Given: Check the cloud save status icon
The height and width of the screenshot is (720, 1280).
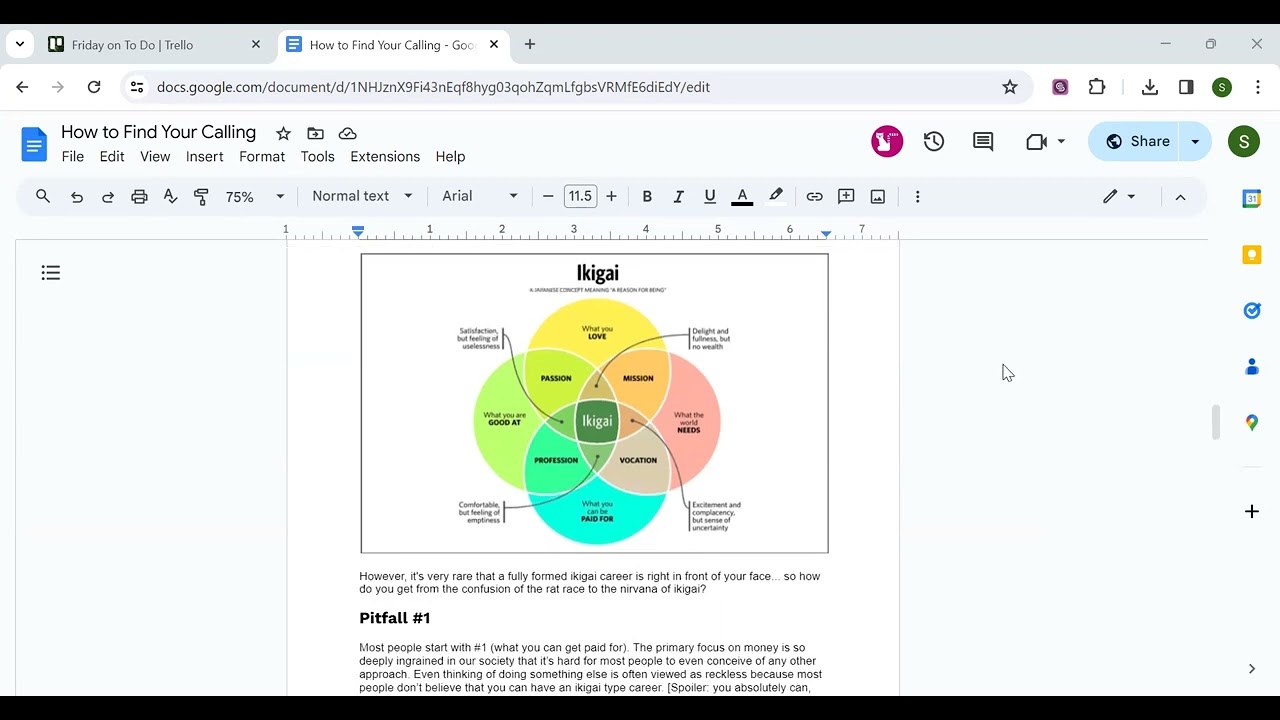Looking at the screenshot, I should [347, 133].
